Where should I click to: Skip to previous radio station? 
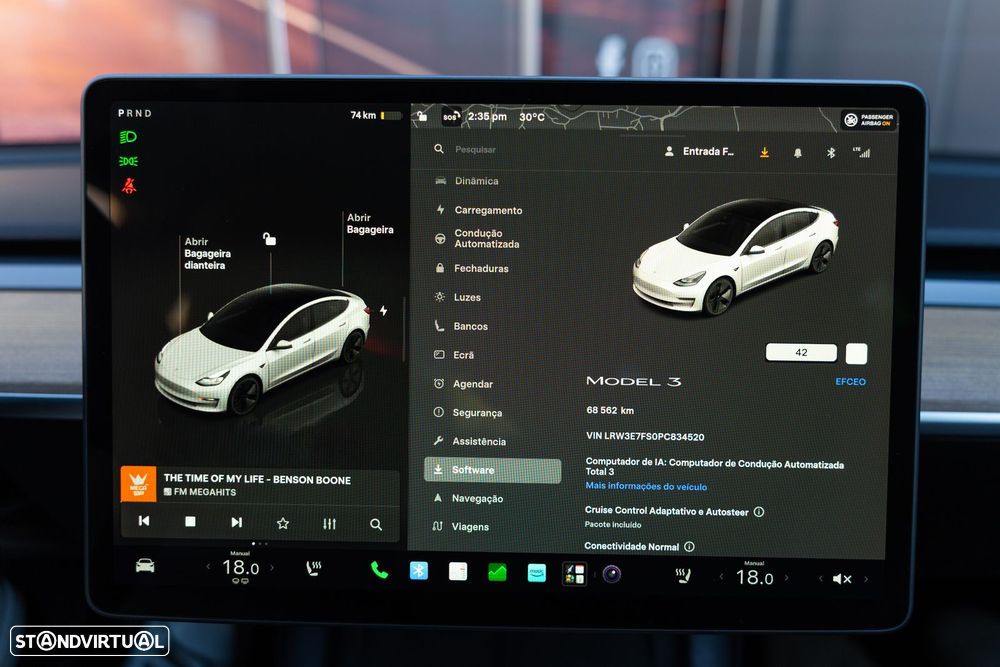[144, 521]
